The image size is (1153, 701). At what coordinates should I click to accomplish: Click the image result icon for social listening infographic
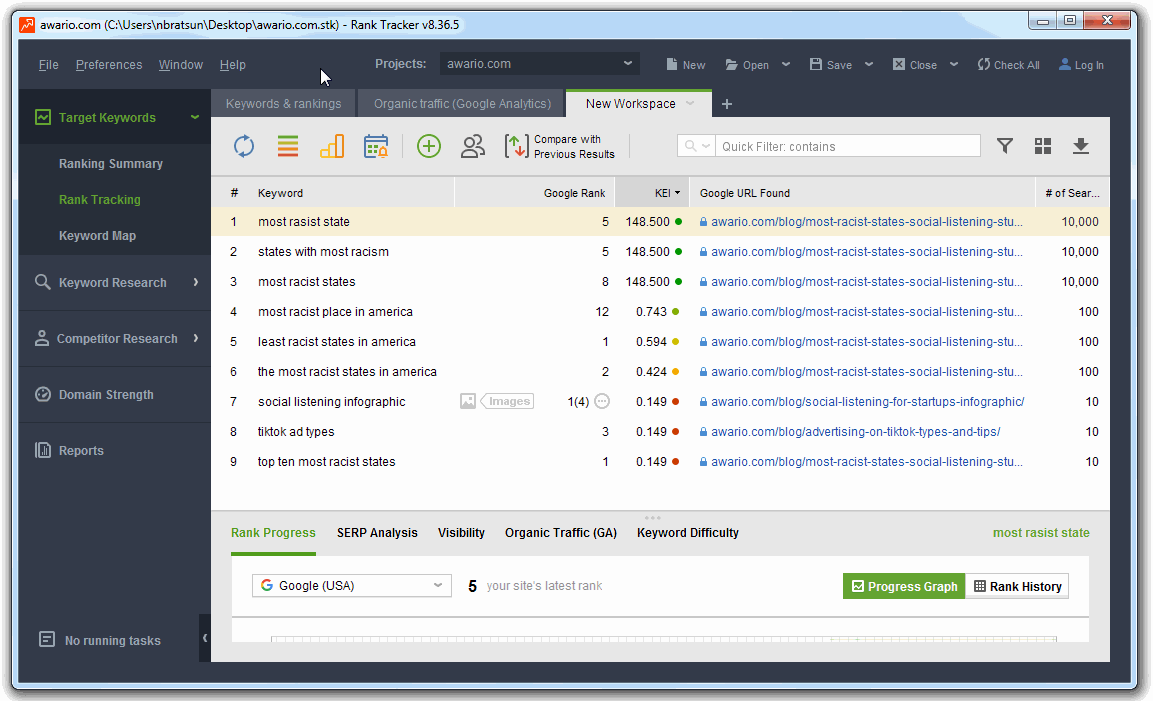pyautogui.click(x=468, y=401)
